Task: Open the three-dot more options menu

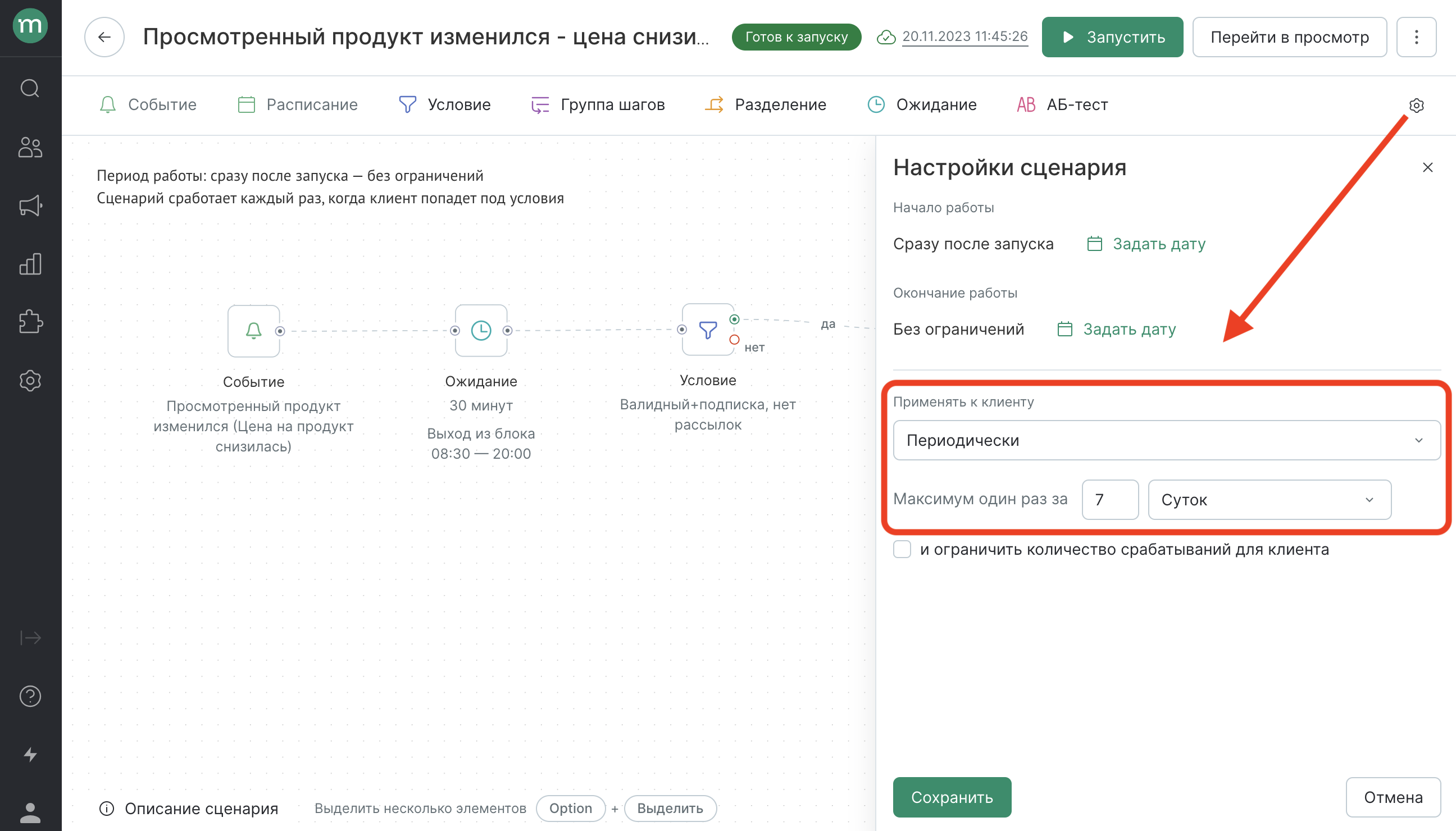Action: tap(1416, 37)
